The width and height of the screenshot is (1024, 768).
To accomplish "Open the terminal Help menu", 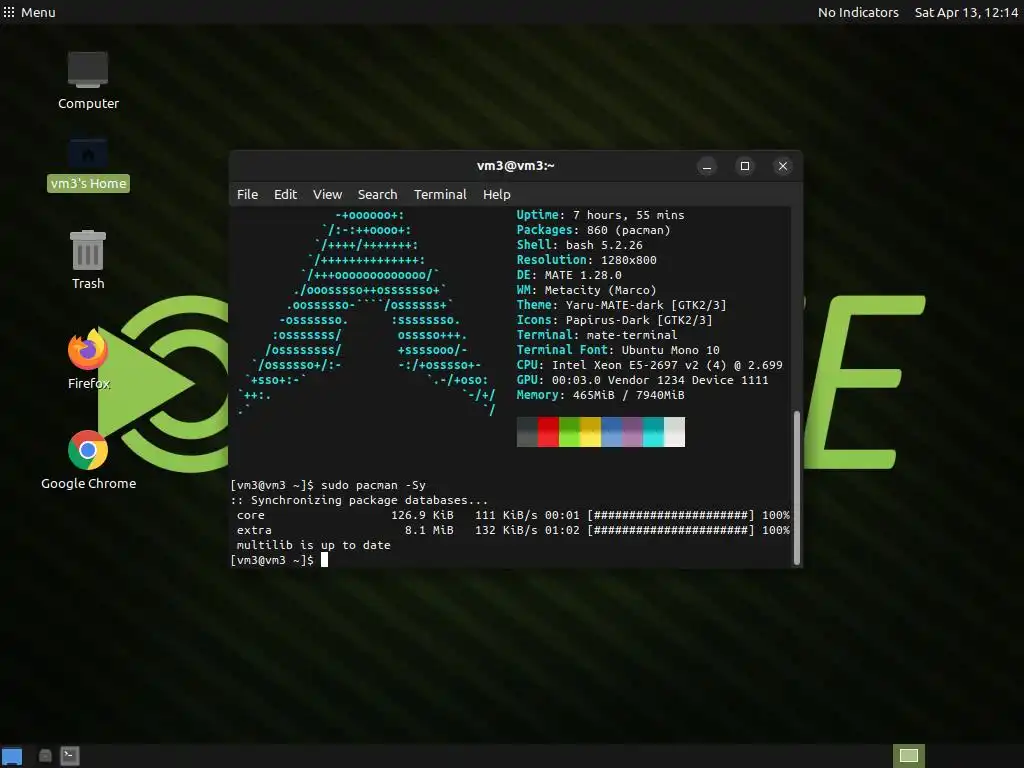I will [497, 195].
